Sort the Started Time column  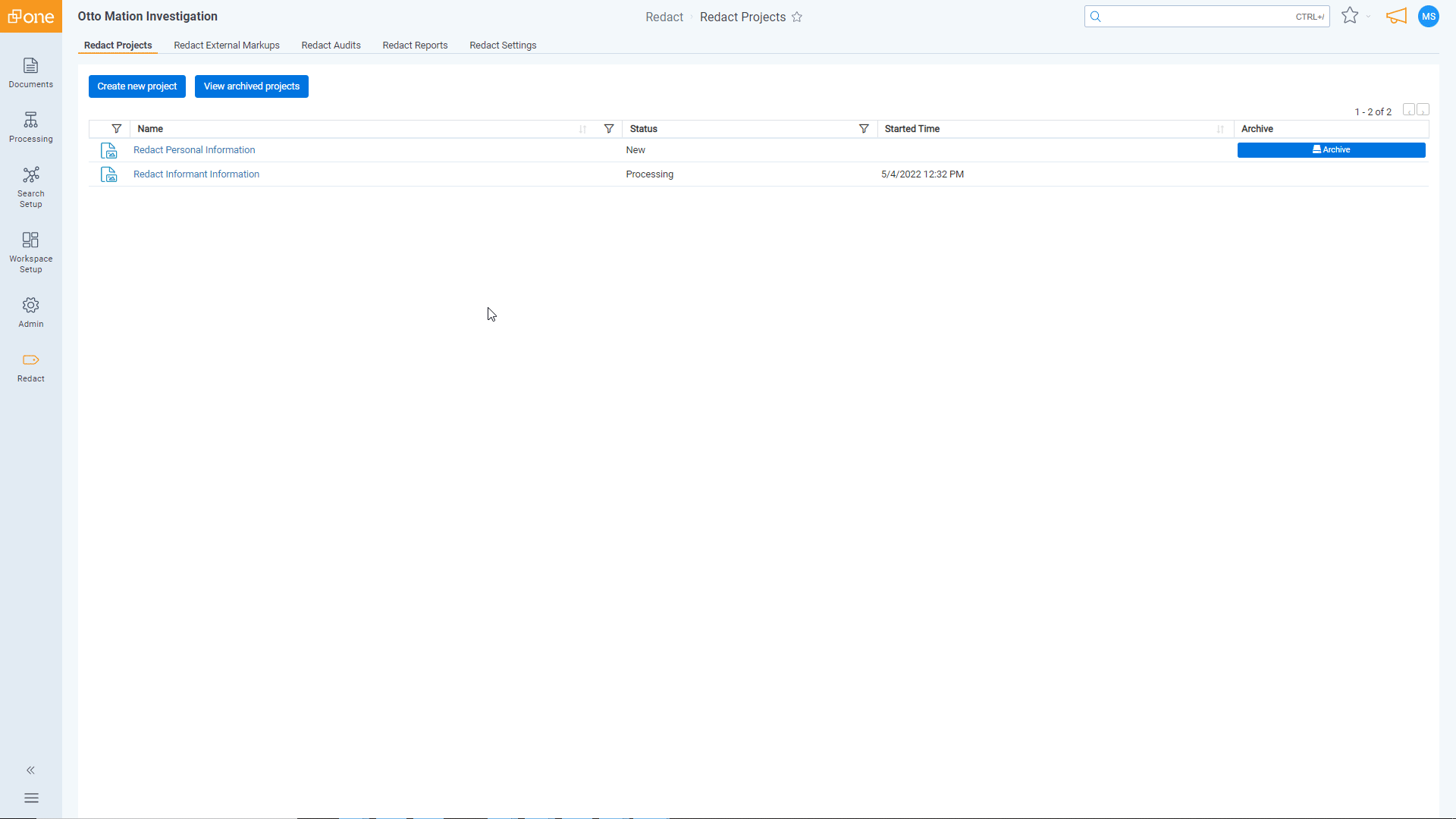[1221, 129]
